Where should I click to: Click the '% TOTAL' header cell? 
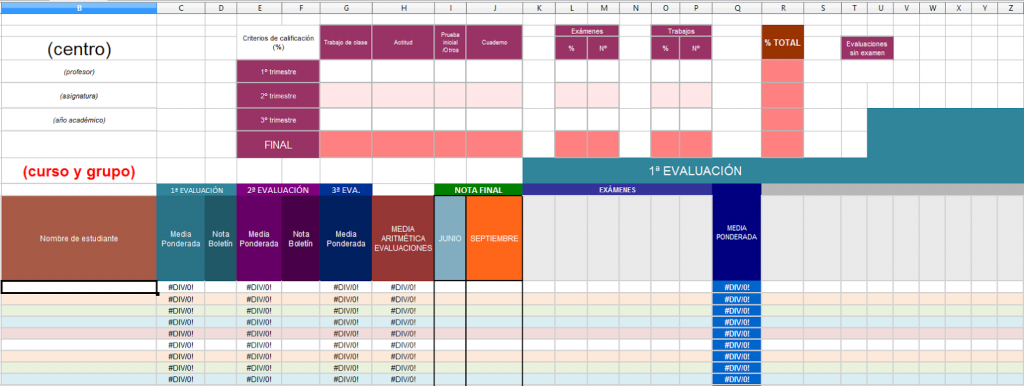(x=782, y=42)
